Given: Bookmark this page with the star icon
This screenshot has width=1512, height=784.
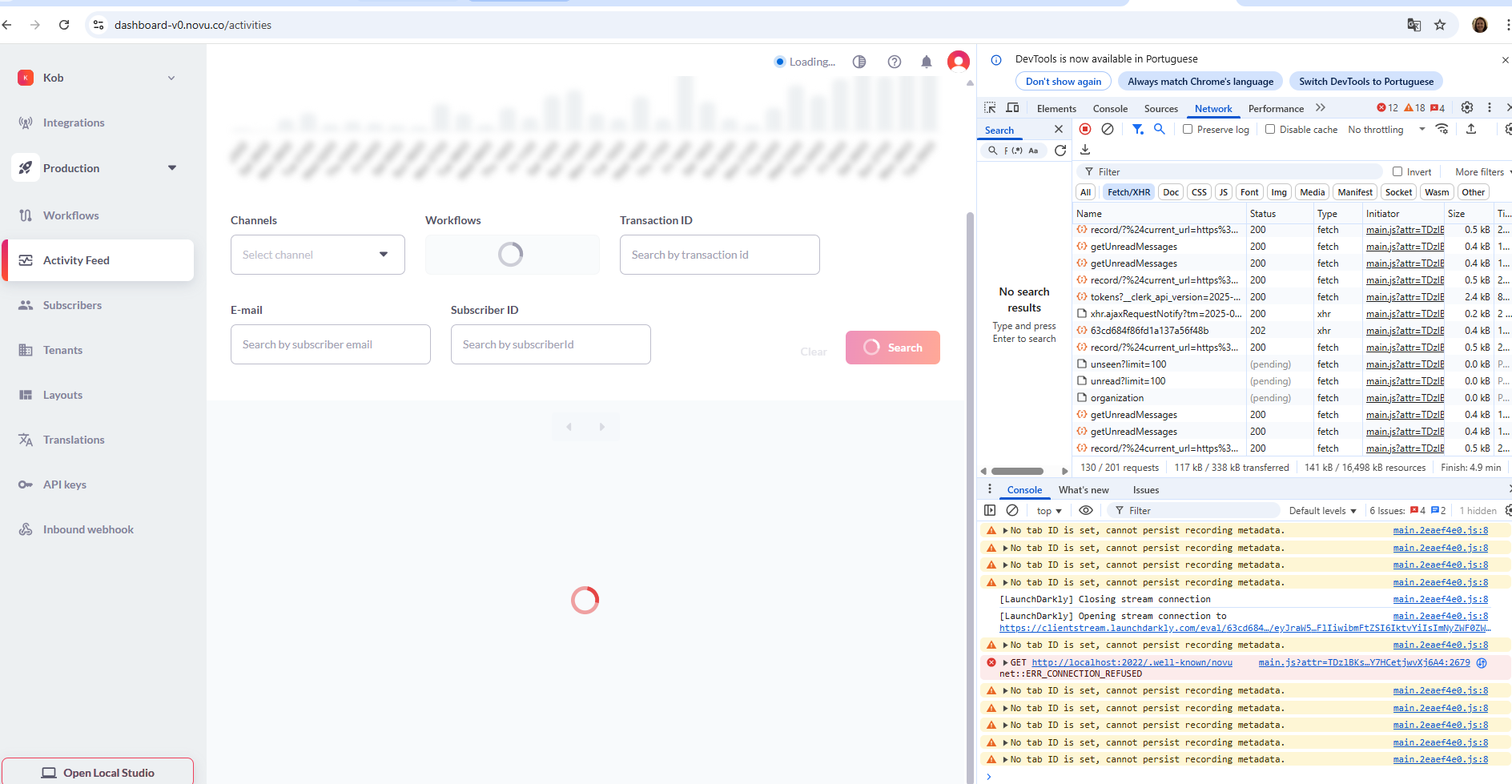Looking at the screenshot, I should pyautogui.click(x=1440, y=25).
